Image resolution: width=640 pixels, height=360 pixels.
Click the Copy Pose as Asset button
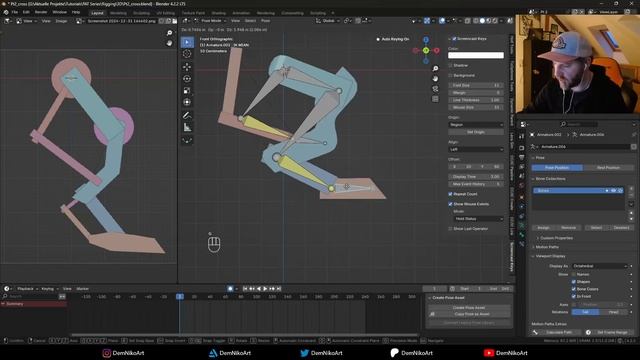pyautogui.click(x=469, y=314)
